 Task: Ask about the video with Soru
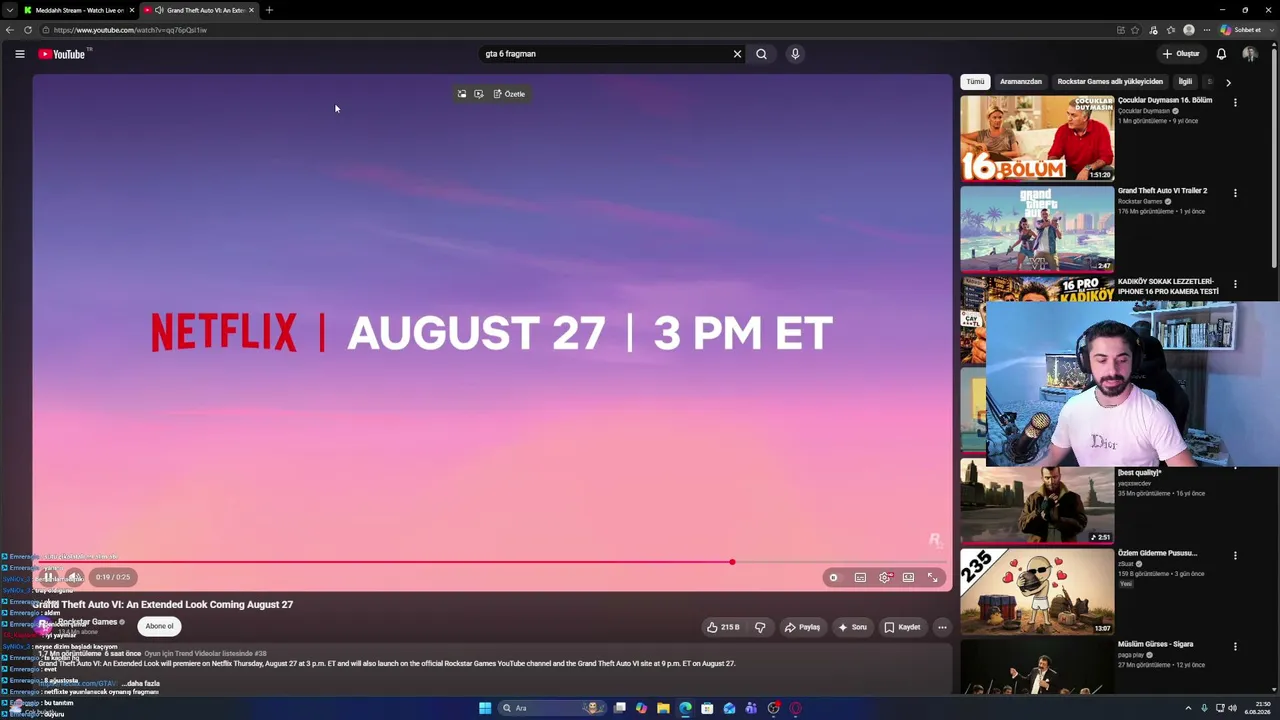pos(853,627)
